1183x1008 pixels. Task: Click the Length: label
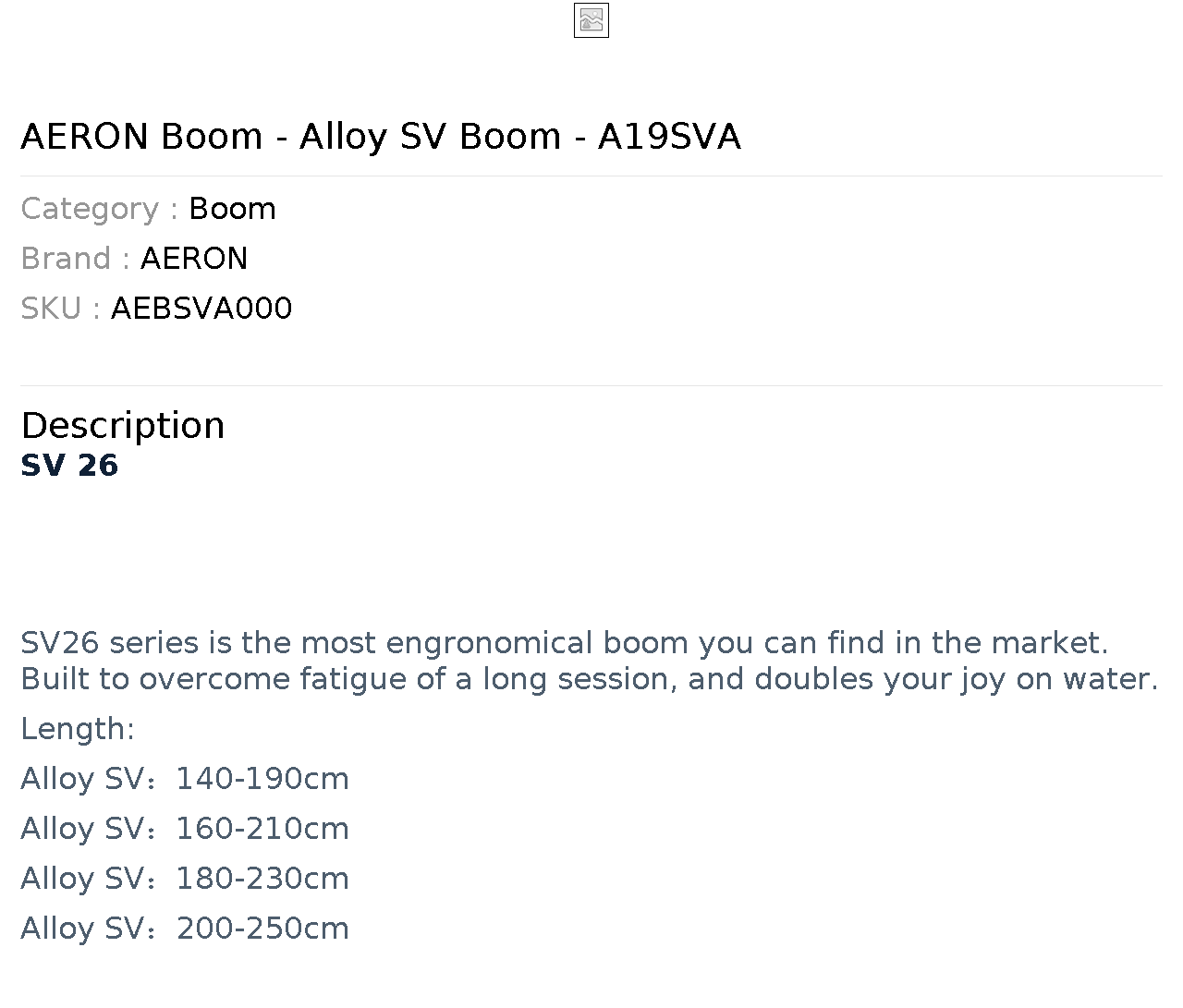point(78,729)
